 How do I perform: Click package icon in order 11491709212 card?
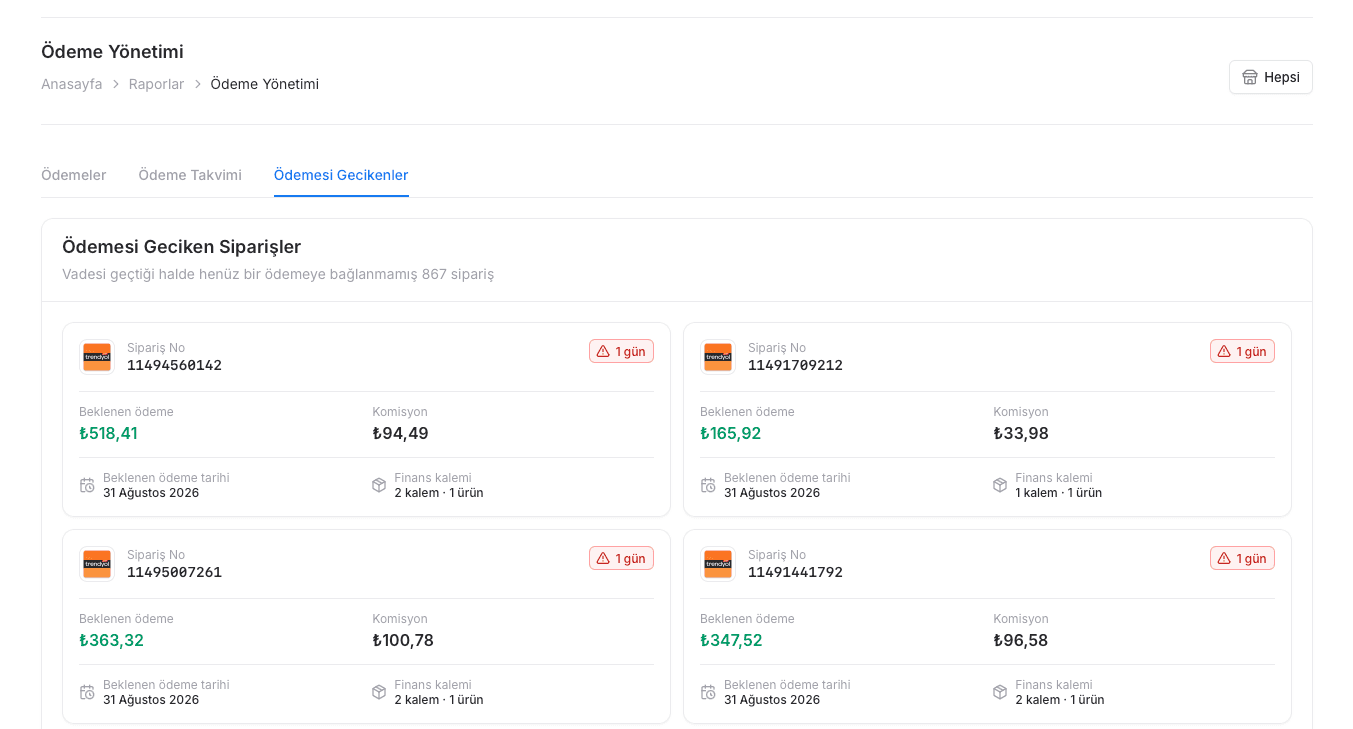click(x=1000, y=485)
